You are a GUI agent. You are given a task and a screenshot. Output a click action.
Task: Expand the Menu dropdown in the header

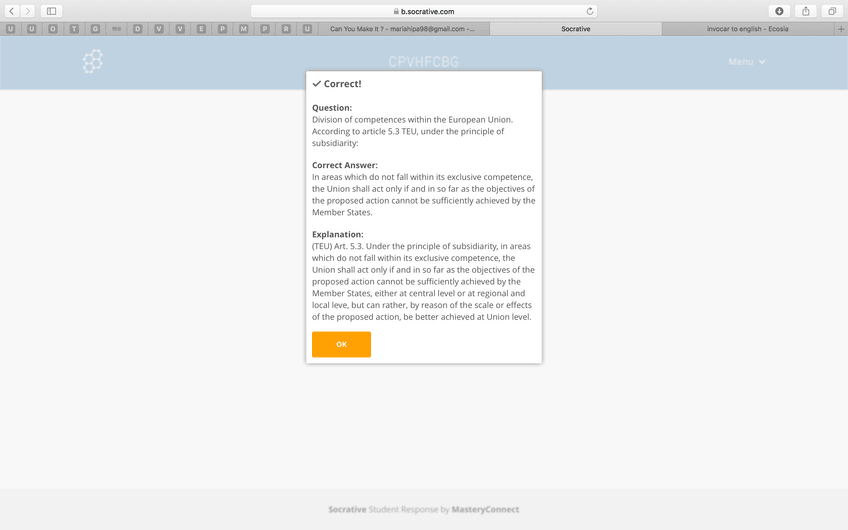746,62
